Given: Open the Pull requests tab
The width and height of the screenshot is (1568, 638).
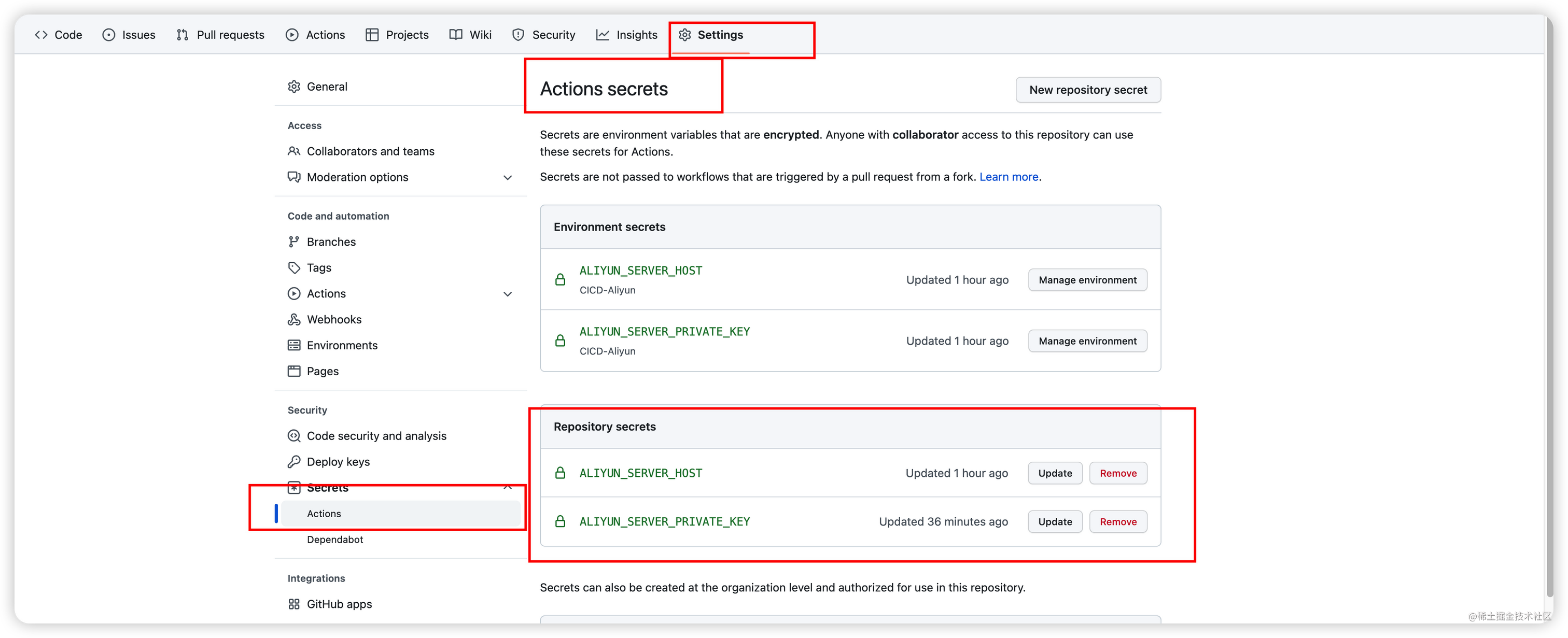Looking at the screenshot, I should tap(220, 35).
